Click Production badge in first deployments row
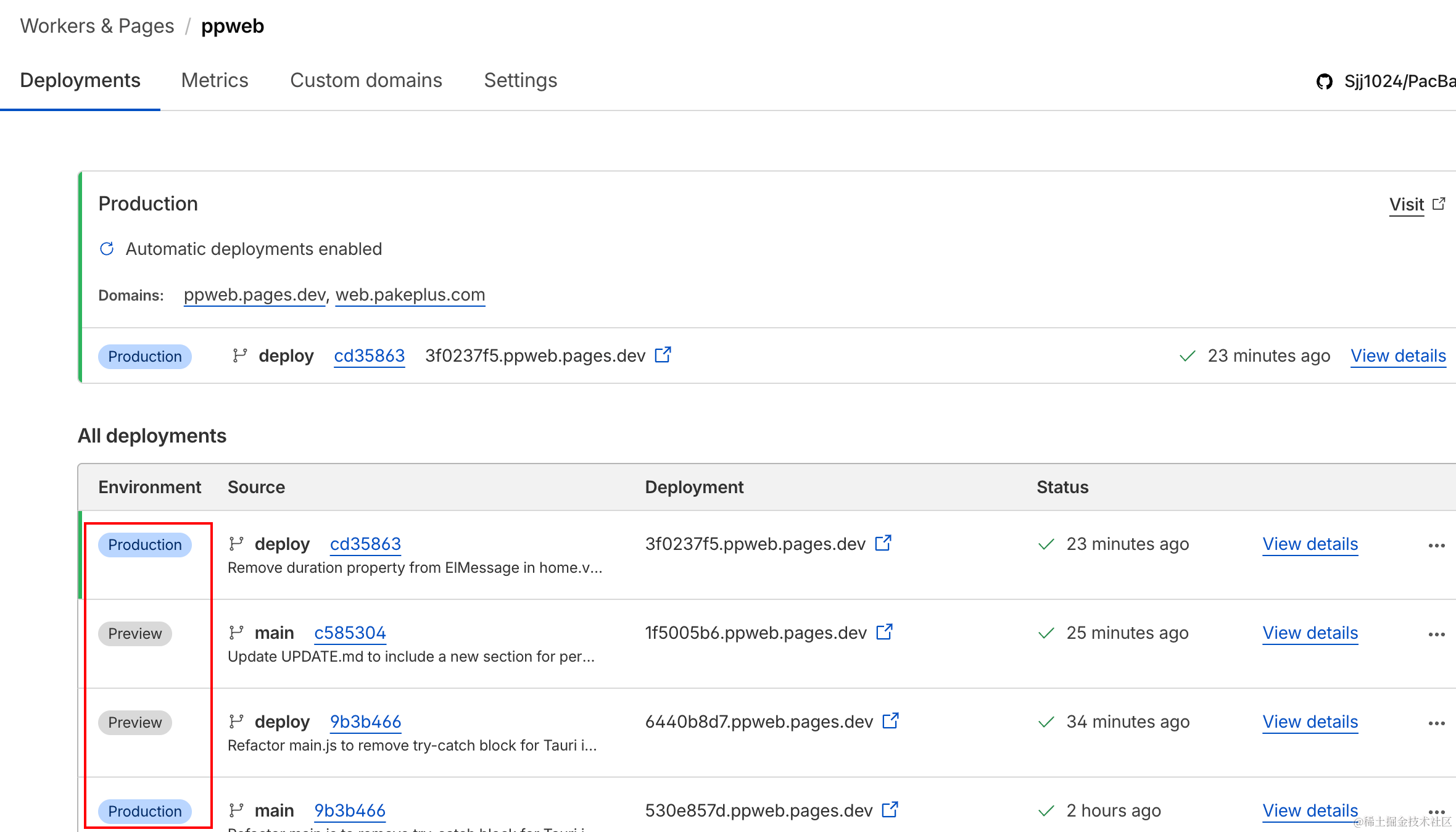1456x832 pixels. [x=145, y=544]
